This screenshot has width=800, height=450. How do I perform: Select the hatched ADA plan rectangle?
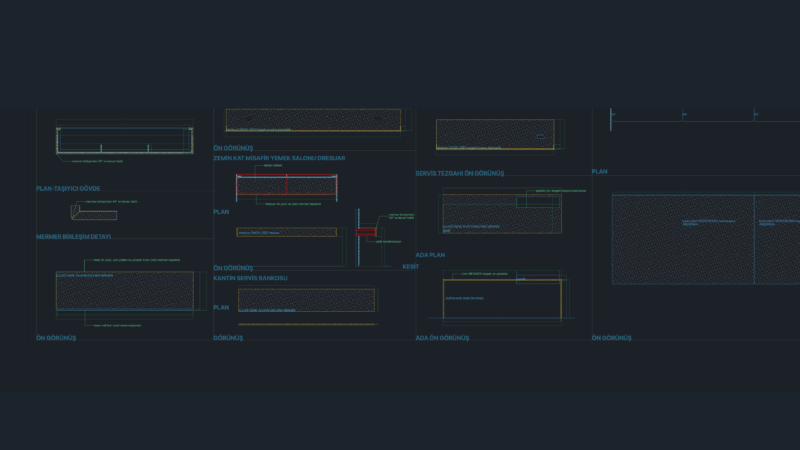pyautogui.click(x=502, y=214)
